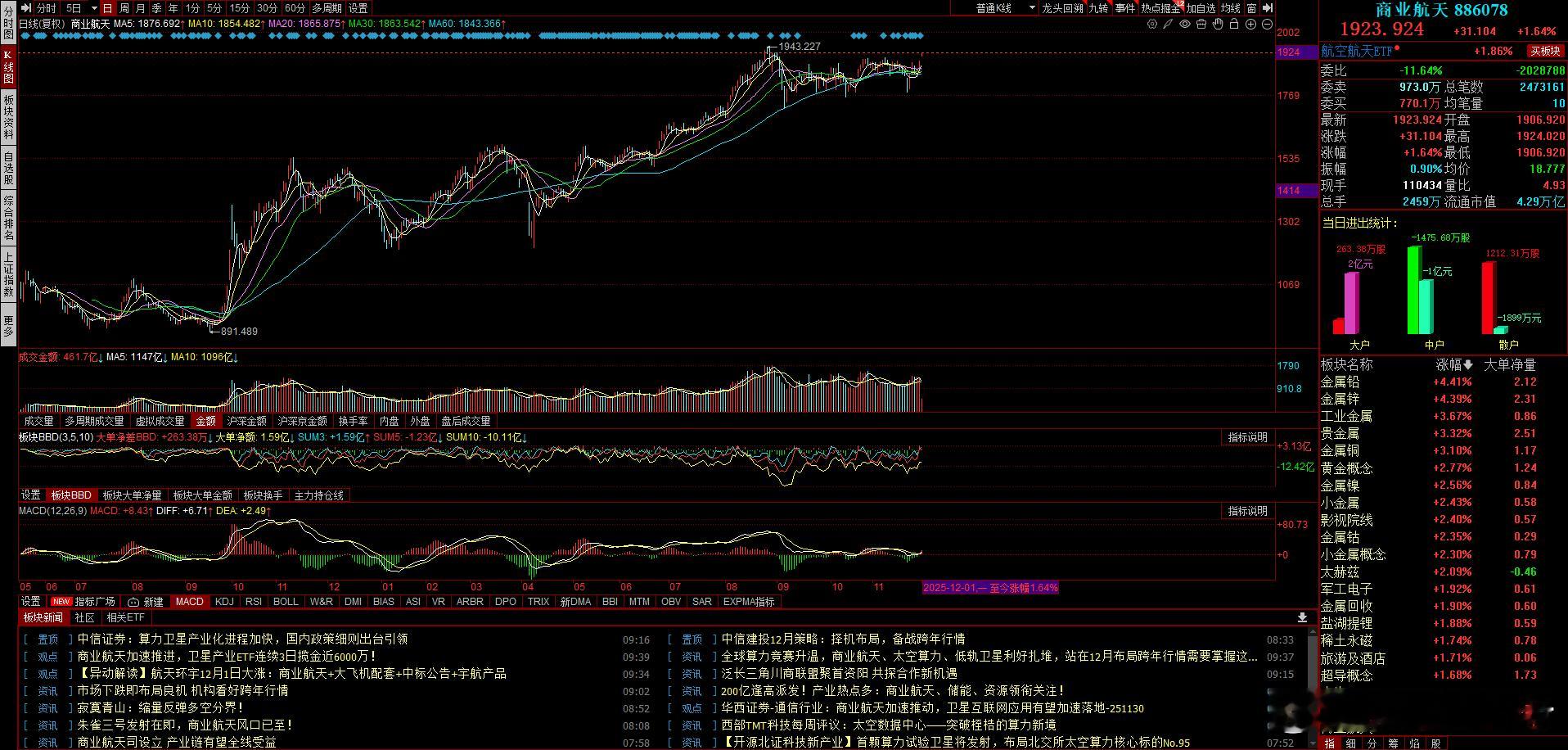Switch indicator to BOLL
1568x750 pixels.
286,602
